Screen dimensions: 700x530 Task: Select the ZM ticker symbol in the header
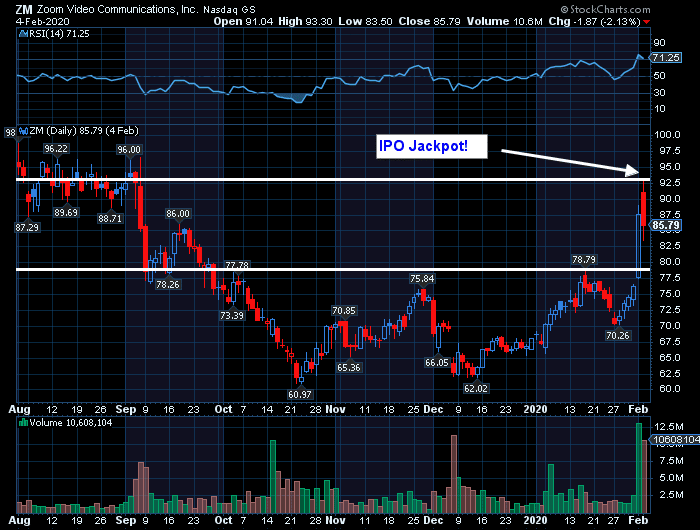24,9
